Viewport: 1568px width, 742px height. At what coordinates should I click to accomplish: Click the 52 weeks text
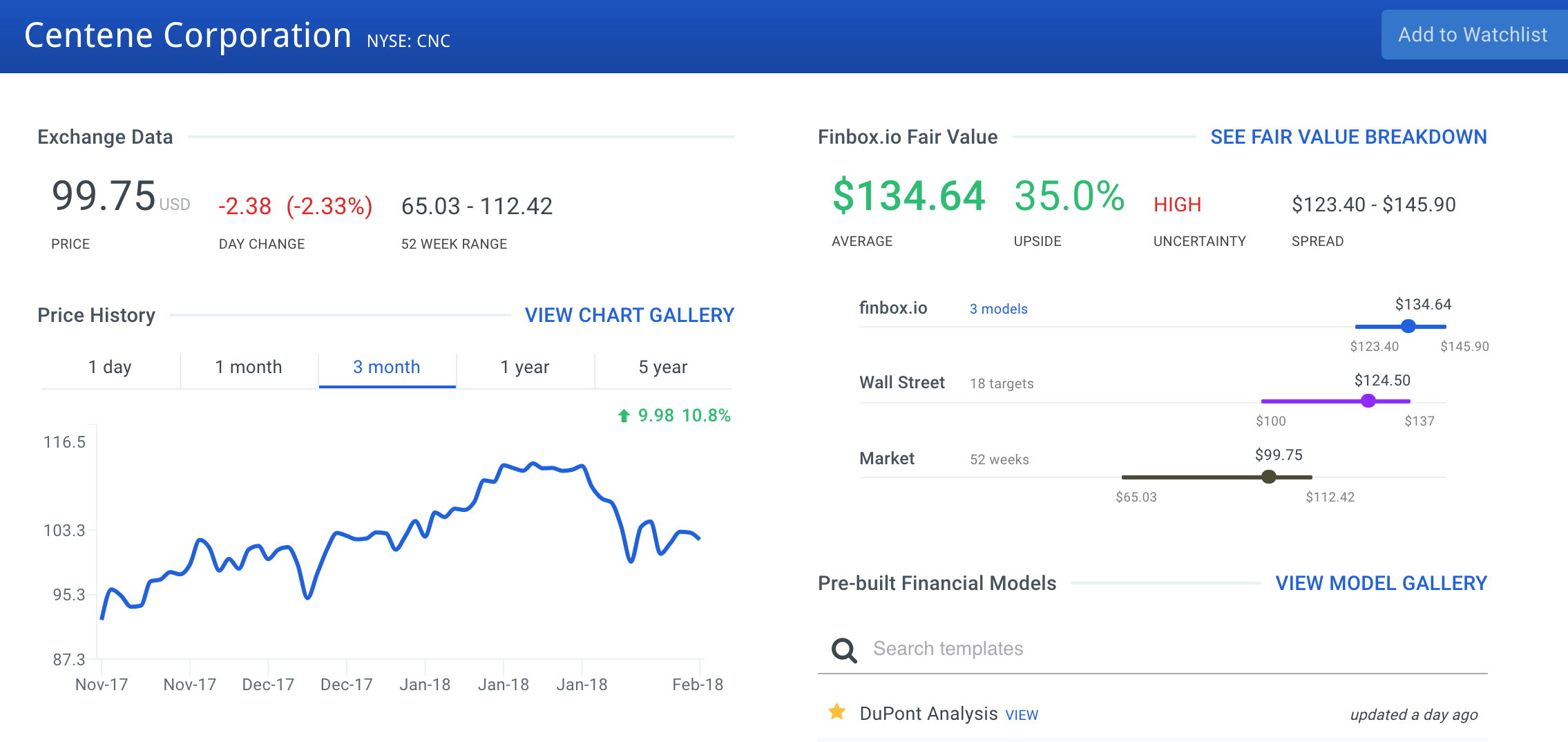(1000, 459)
